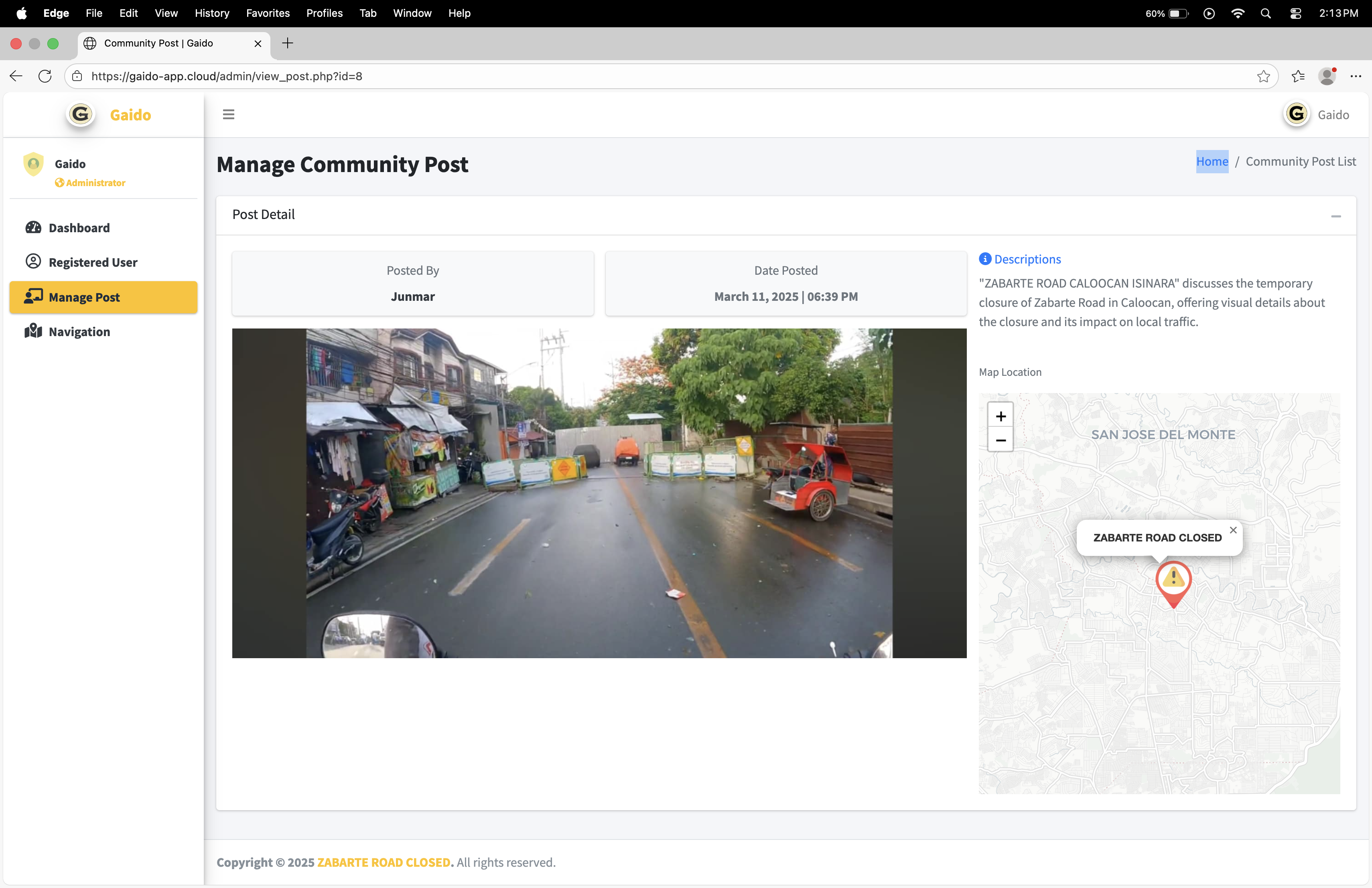Click the Gaido profile avatar top right
The height and width of the screenshot is (888, 1372).
click(1297, 114)
